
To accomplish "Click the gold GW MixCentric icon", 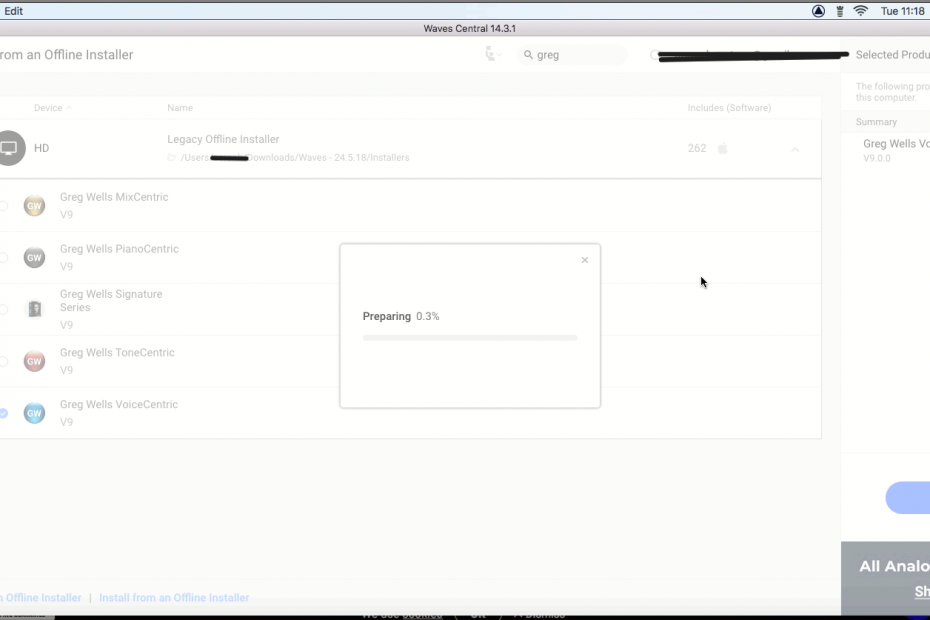I will tap(34, 205).
